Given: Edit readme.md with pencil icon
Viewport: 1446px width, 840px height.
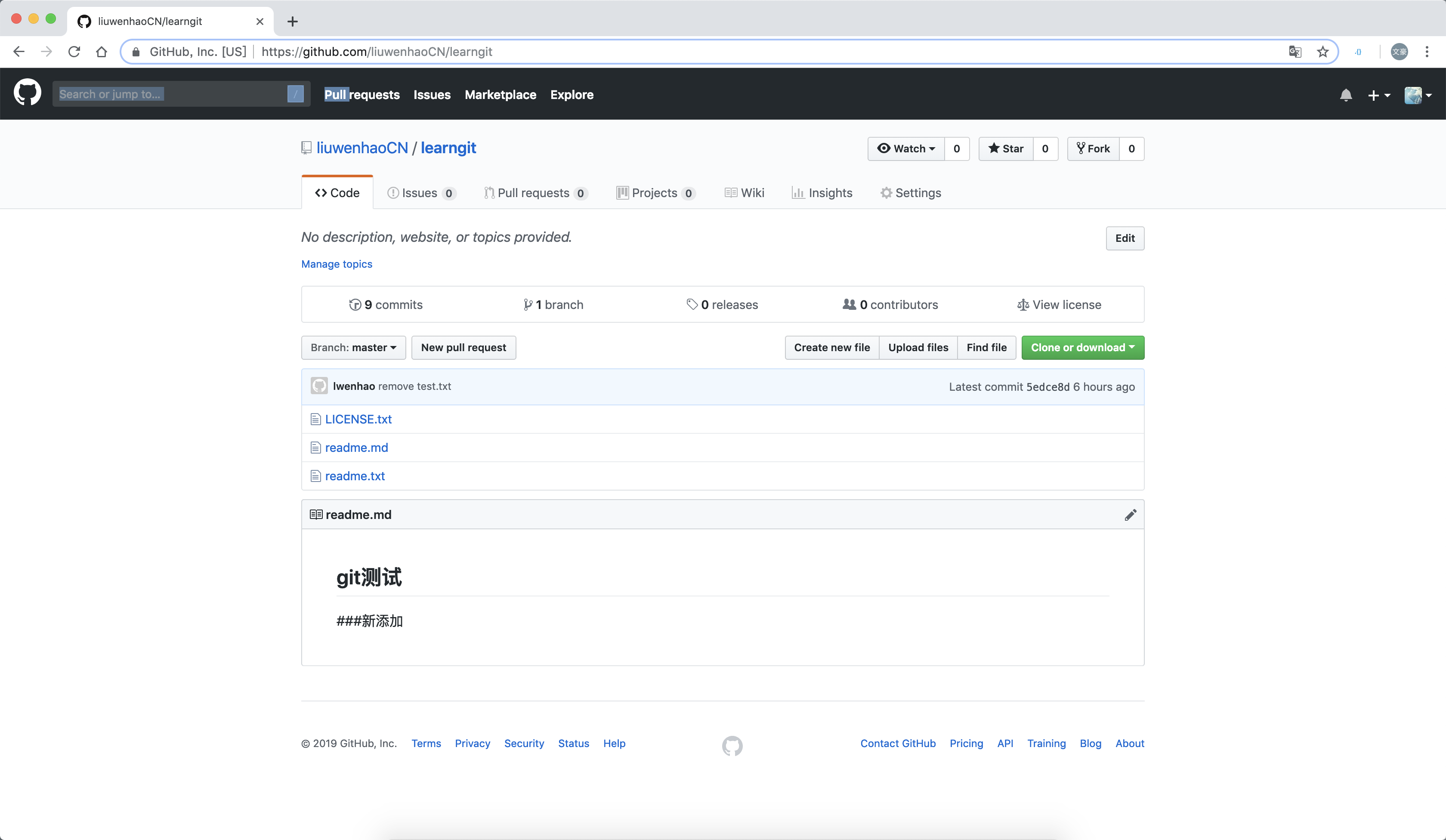Looking at the screenshot, I should point(1131,515).
